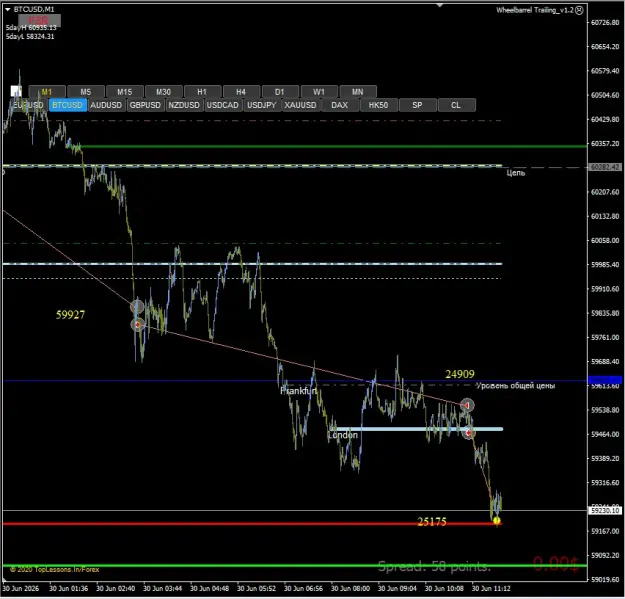Click the chart shift triangle marker at top
The image size is (625, 599).
tap(440, 5)
